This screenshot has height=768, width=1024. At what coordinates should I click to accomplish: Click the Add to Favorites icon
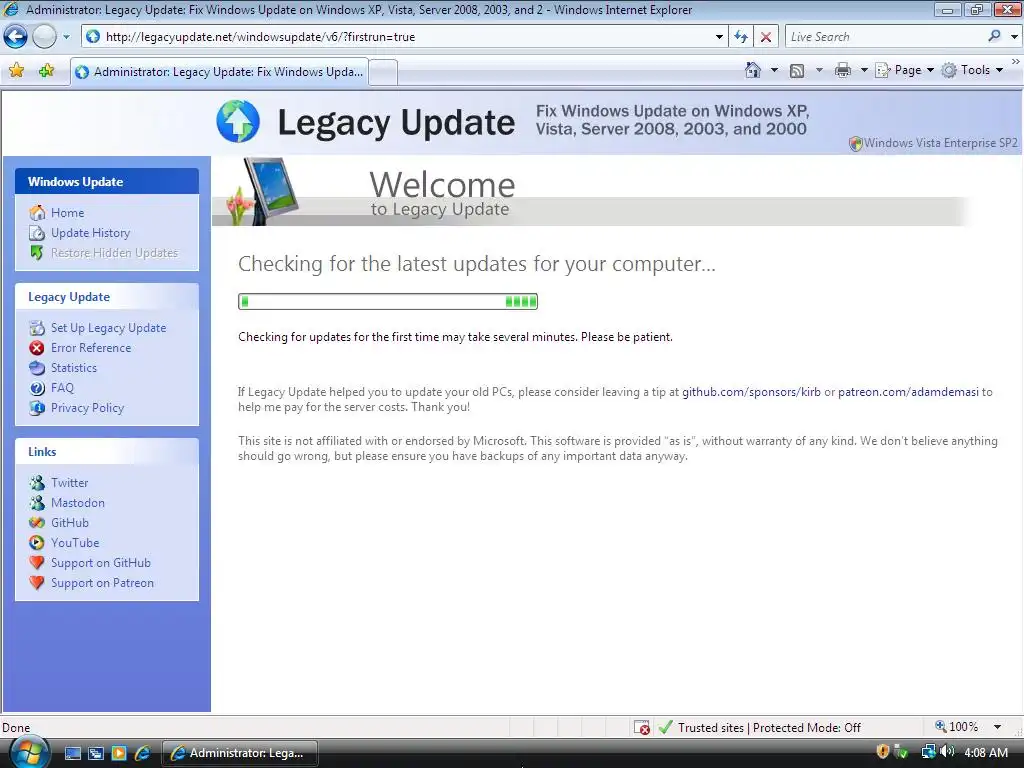point(46,70)
